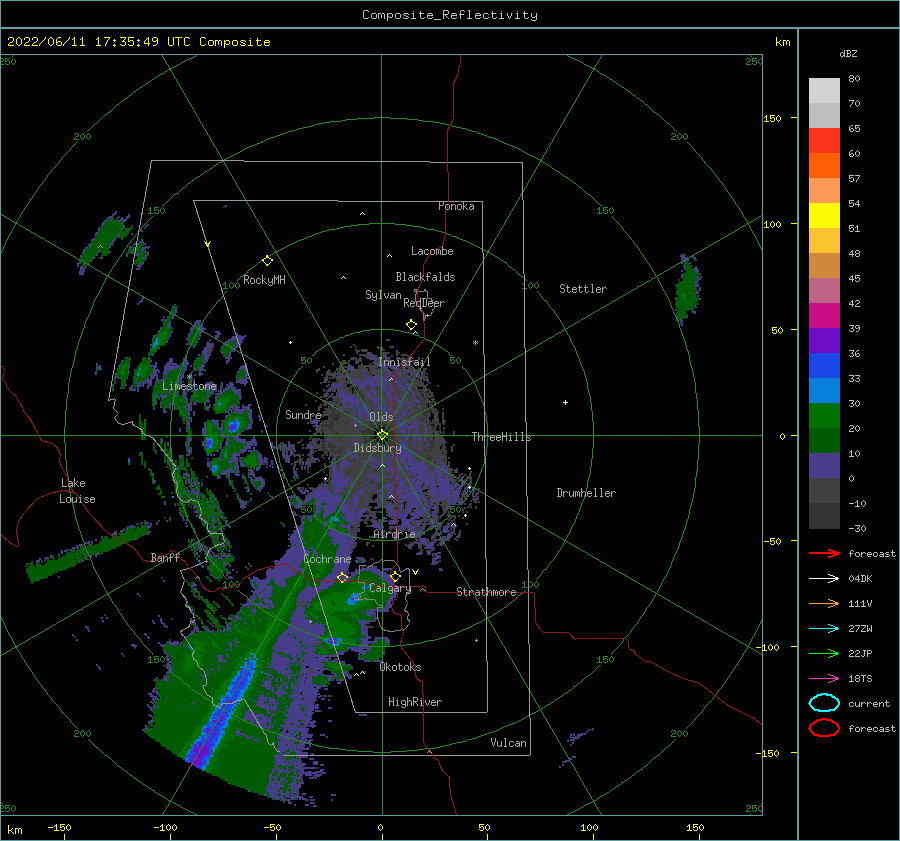
Task: Select the pink 45 dBZ swatch
Action: (x=824, y=290)
